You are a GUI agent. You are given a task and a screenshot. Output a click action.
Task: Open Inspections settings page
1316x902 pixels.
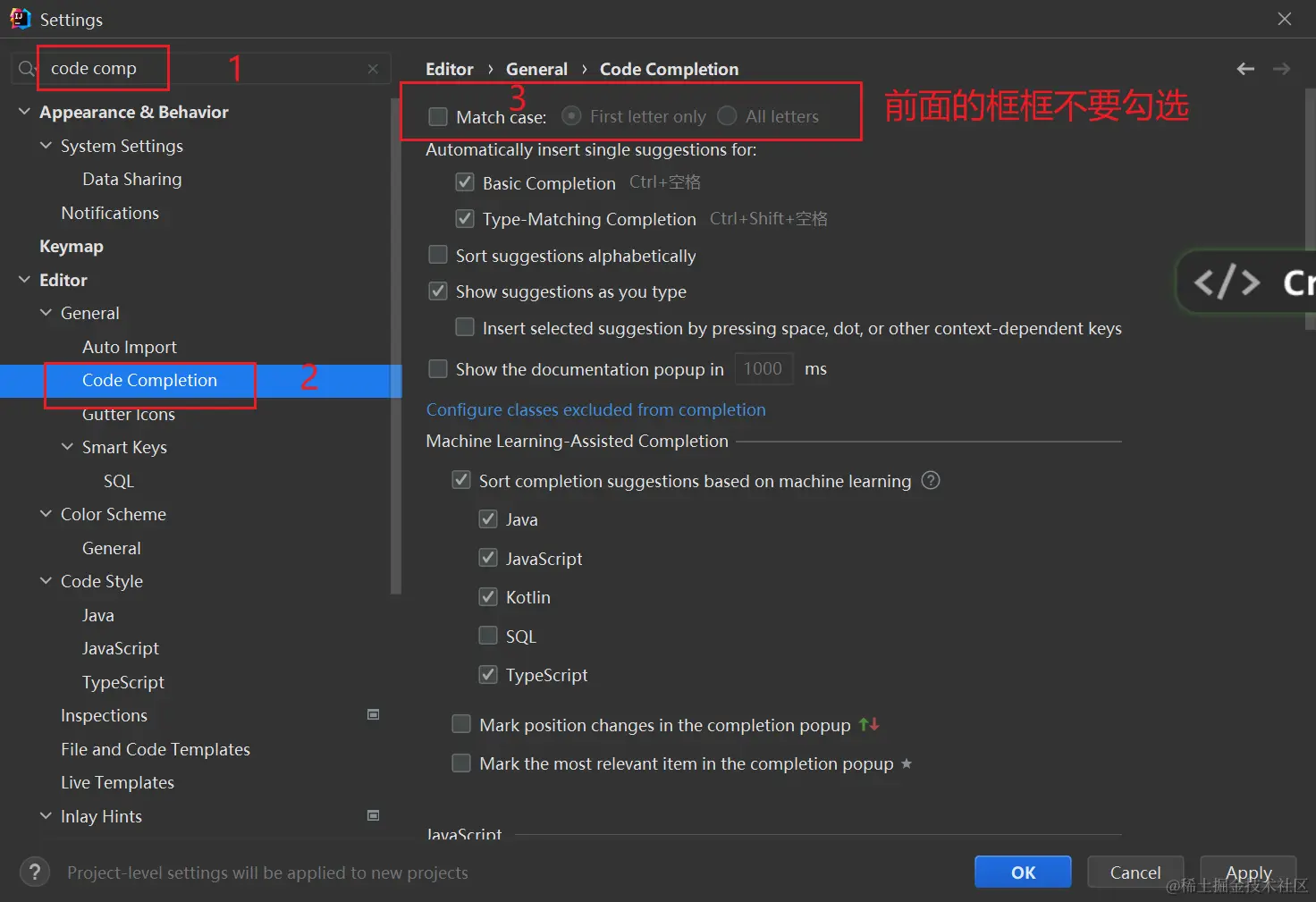[104, 715]
